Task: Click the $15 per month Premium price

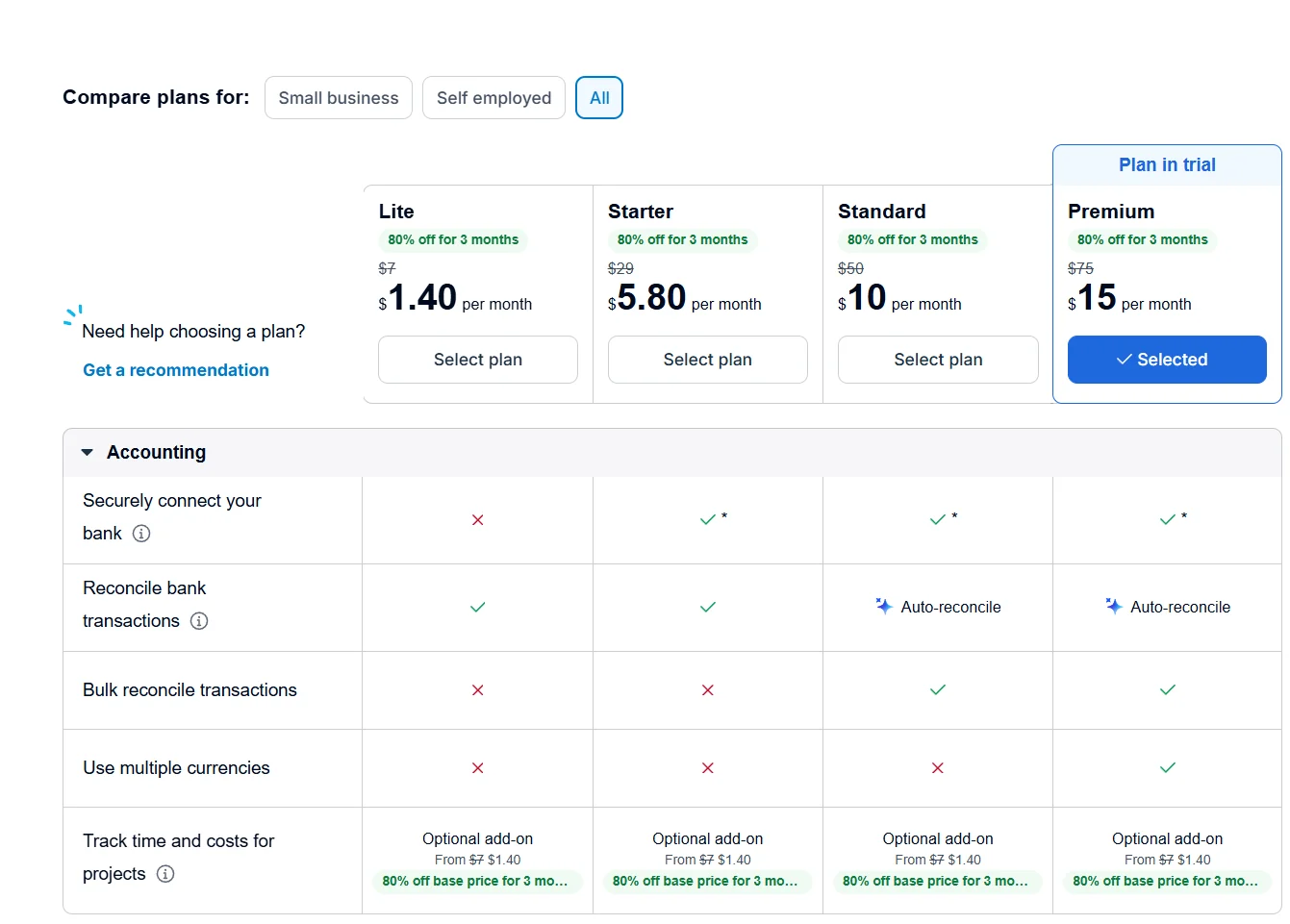Action: click(1129, 298)
